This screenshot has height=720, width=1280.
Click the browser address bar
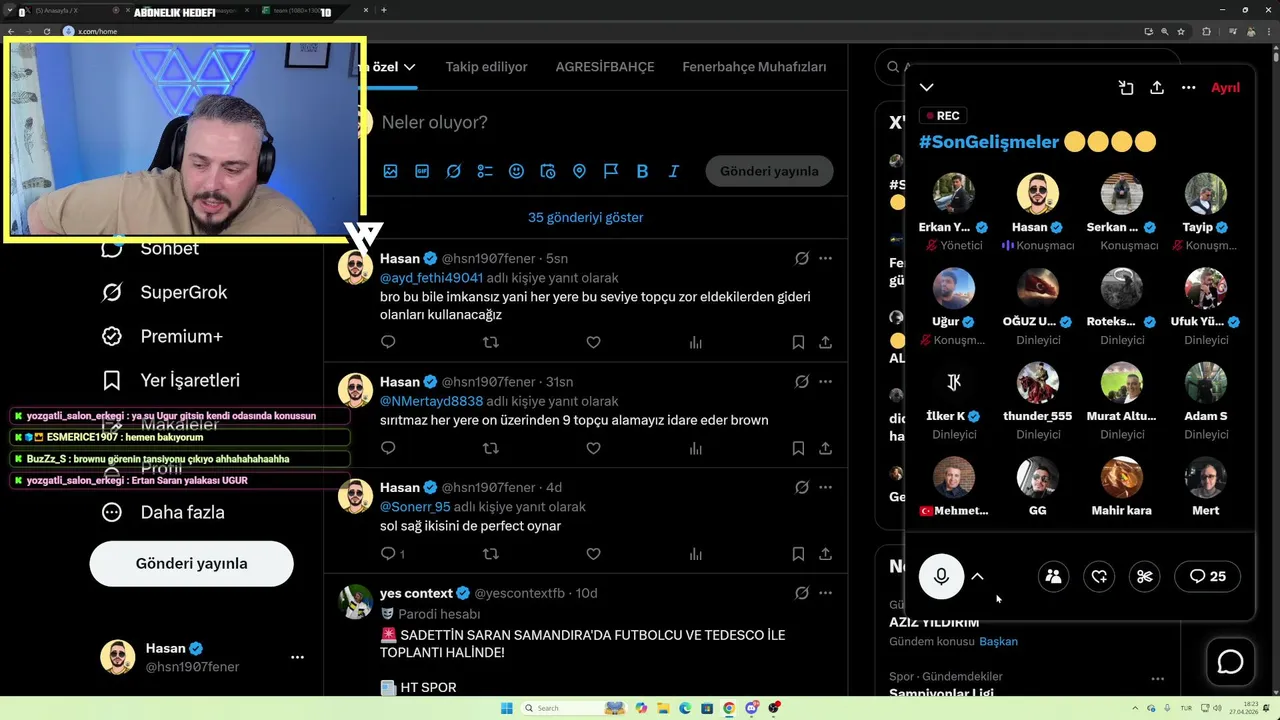pos(600,32)
